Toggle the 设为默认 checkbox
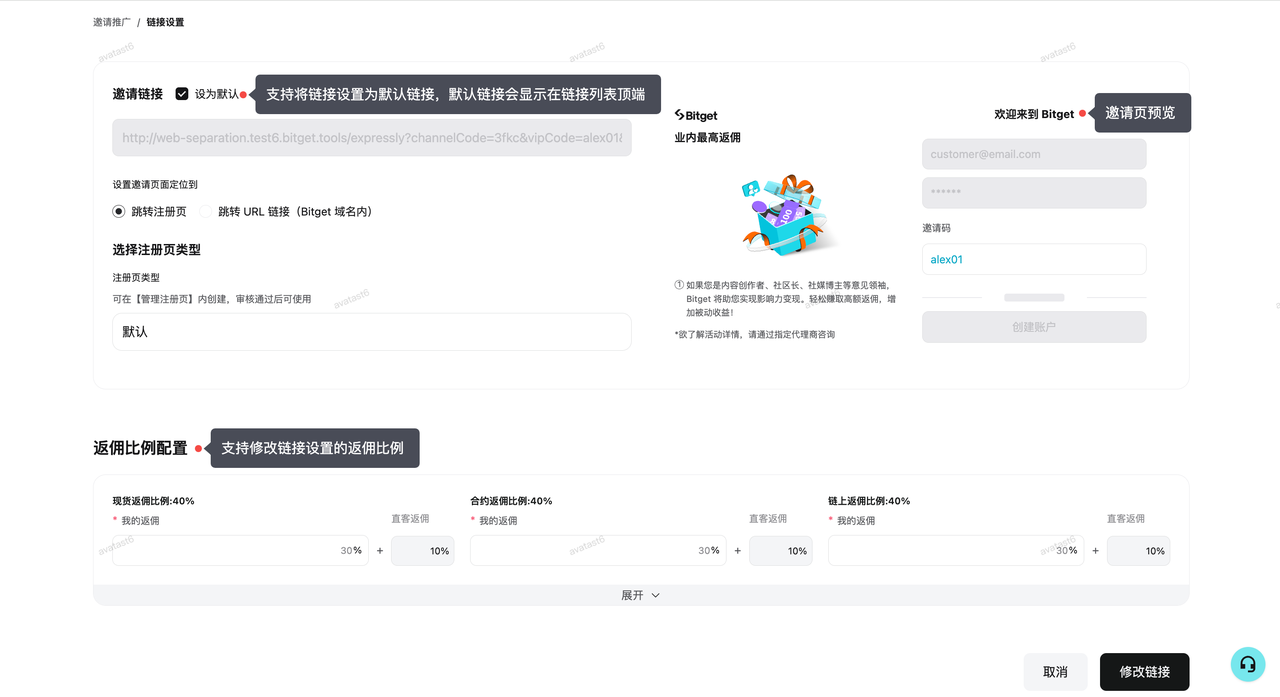 click(181, 94)
